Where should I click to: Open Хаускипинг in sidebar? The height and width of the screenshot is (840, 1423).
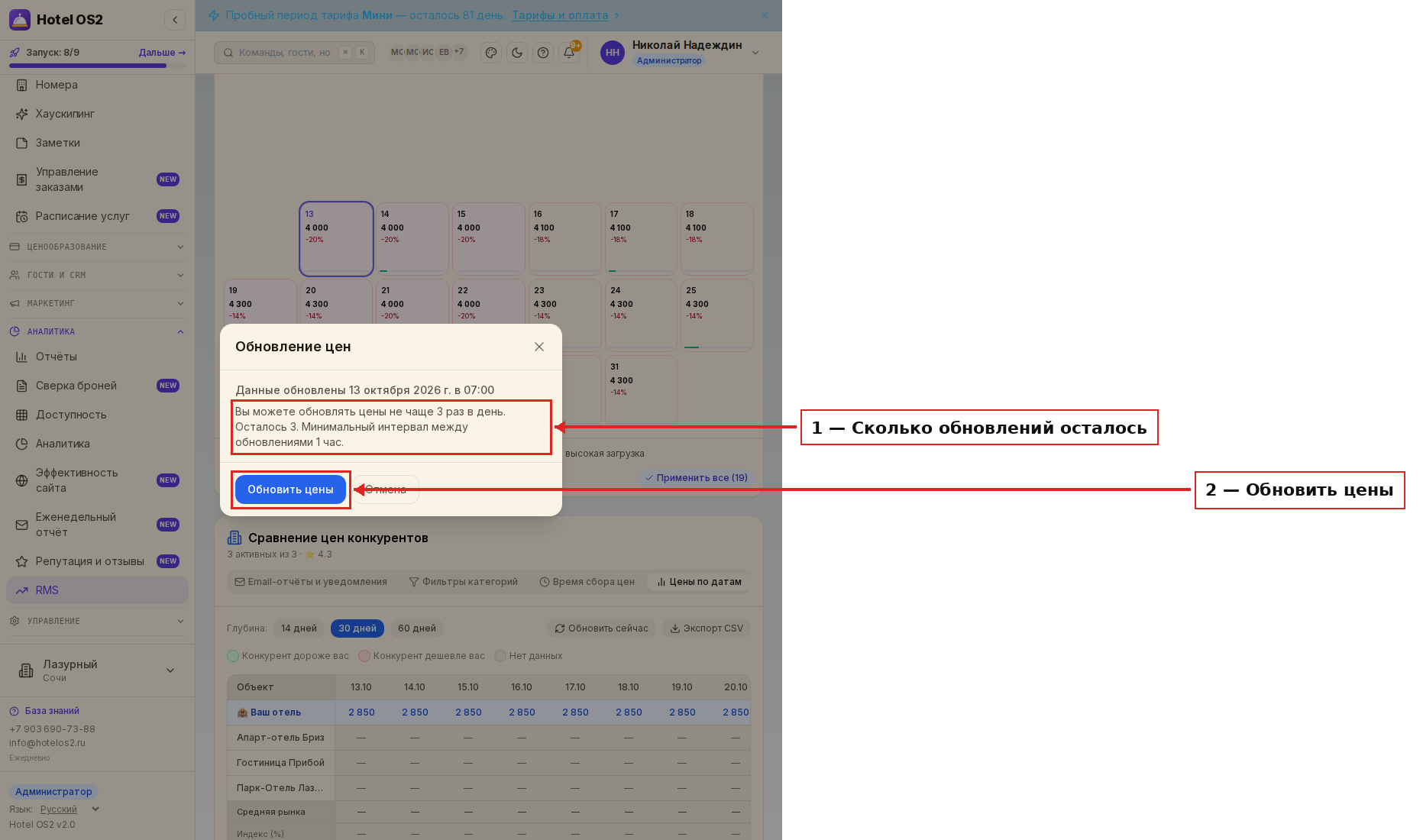tap(97, 114)
